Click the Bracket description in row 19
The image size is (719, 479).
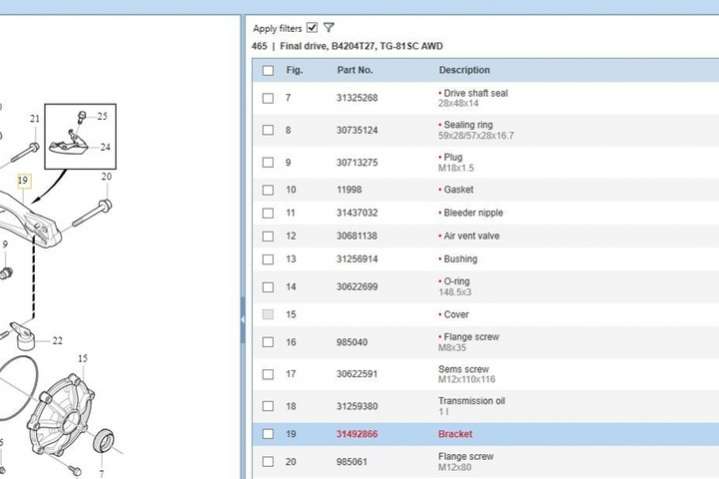tap(455, 434)
